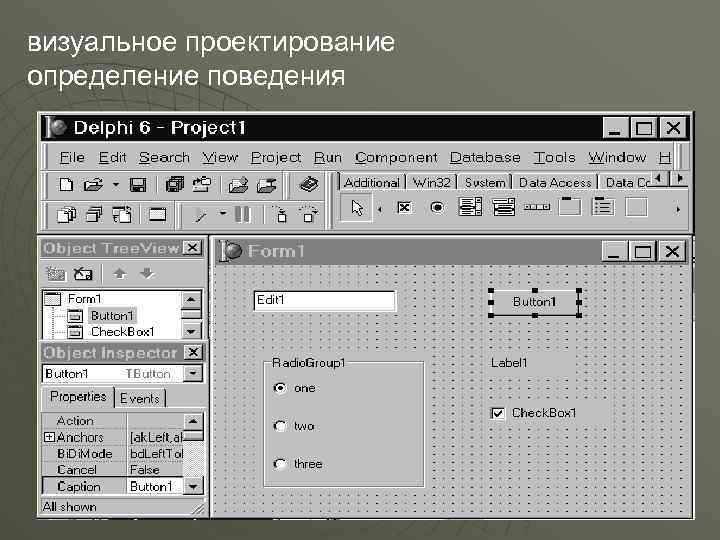Click the Save floppy disk icon

click(x=138, y=185)
